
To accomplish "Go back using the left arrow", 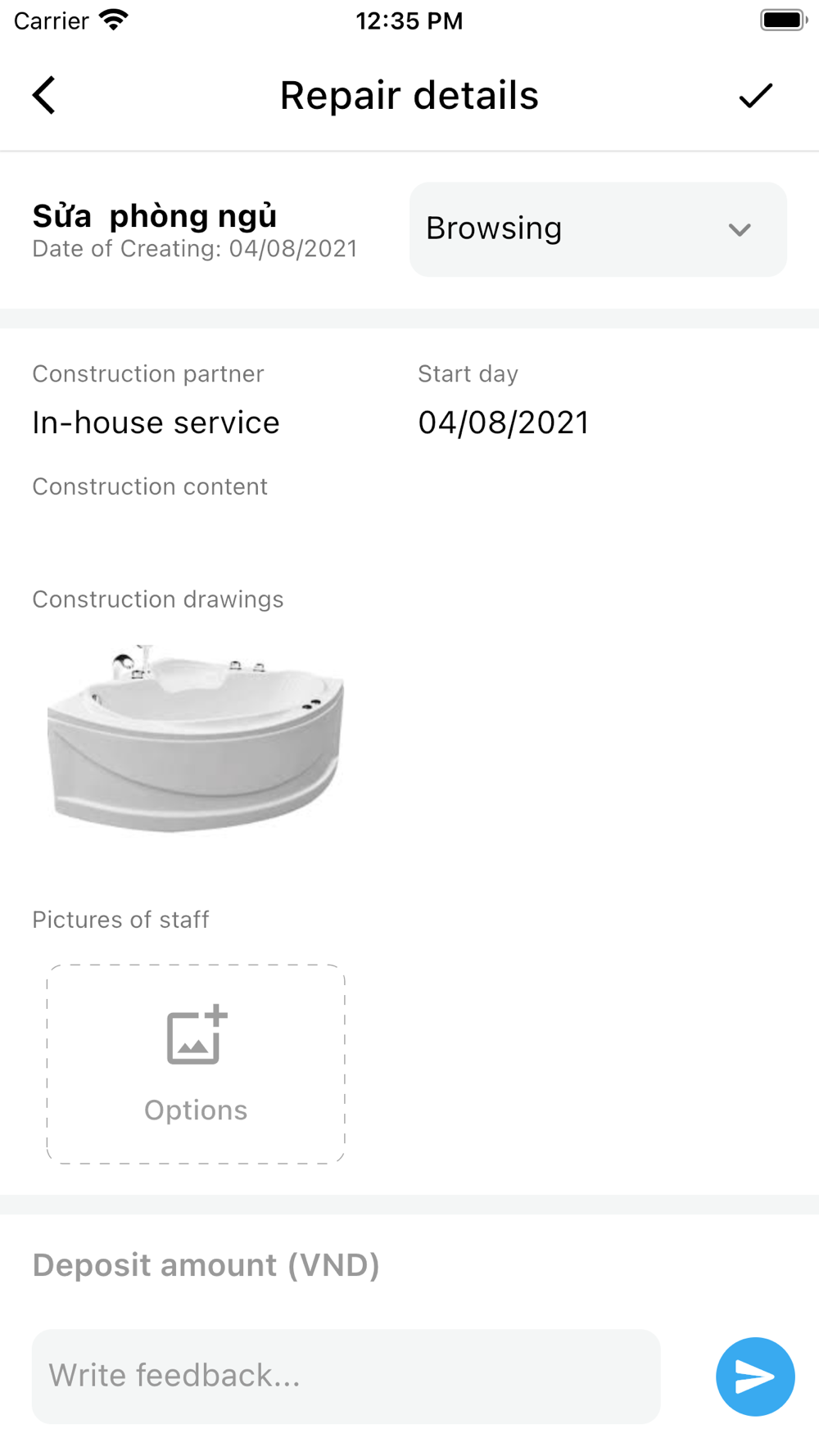I will (x=44, y=95).
